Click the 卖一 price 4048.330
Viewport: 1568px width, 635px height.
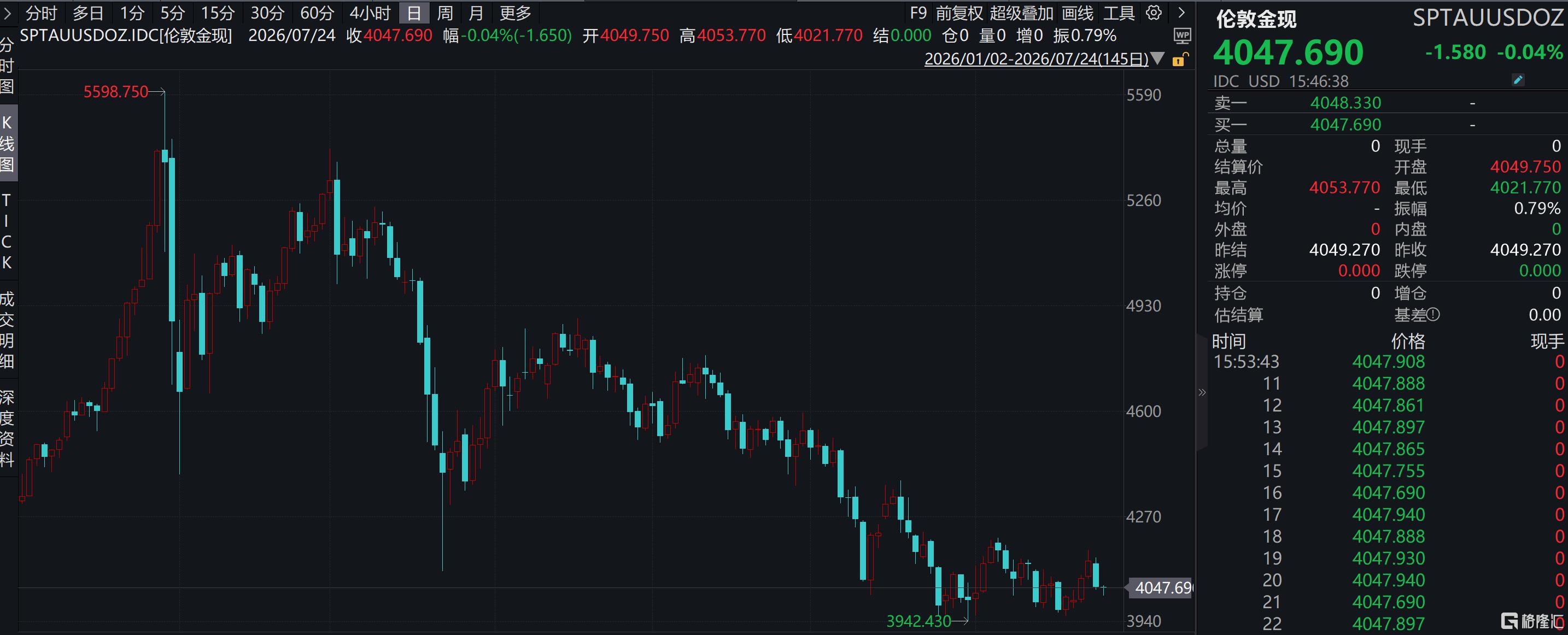coord(1345,102)
